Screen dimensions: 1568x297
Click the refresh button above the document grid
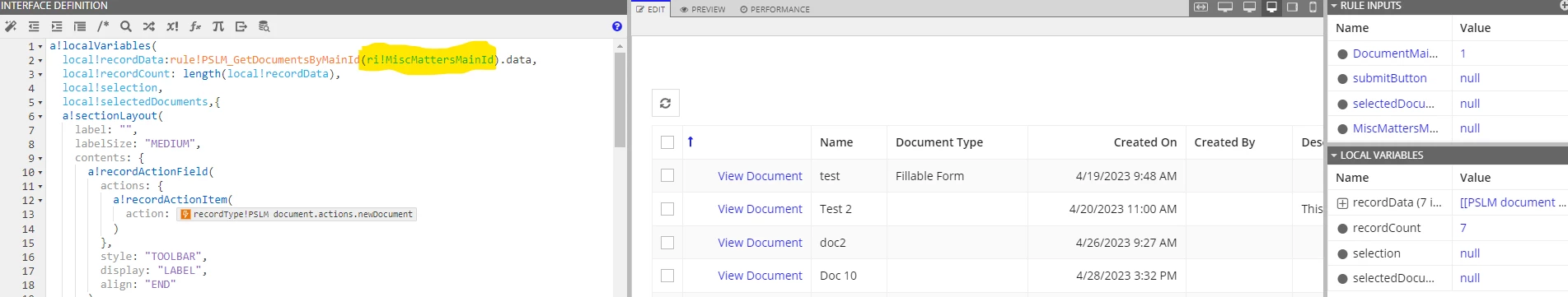coord(666,103)
